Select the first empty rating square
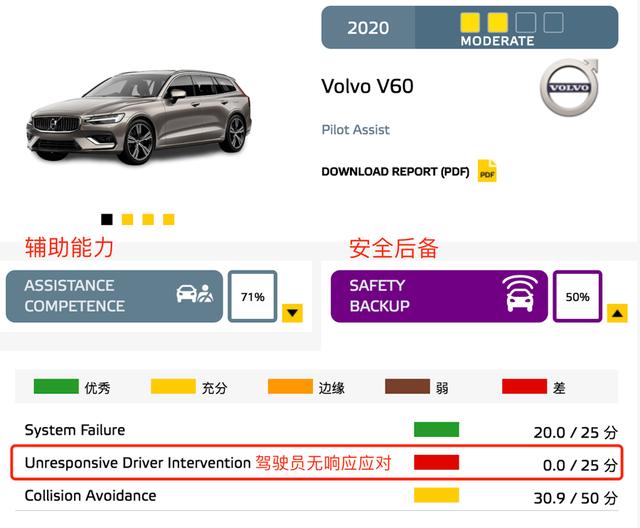Screen dimensions: 640x528 click(526, 22)
